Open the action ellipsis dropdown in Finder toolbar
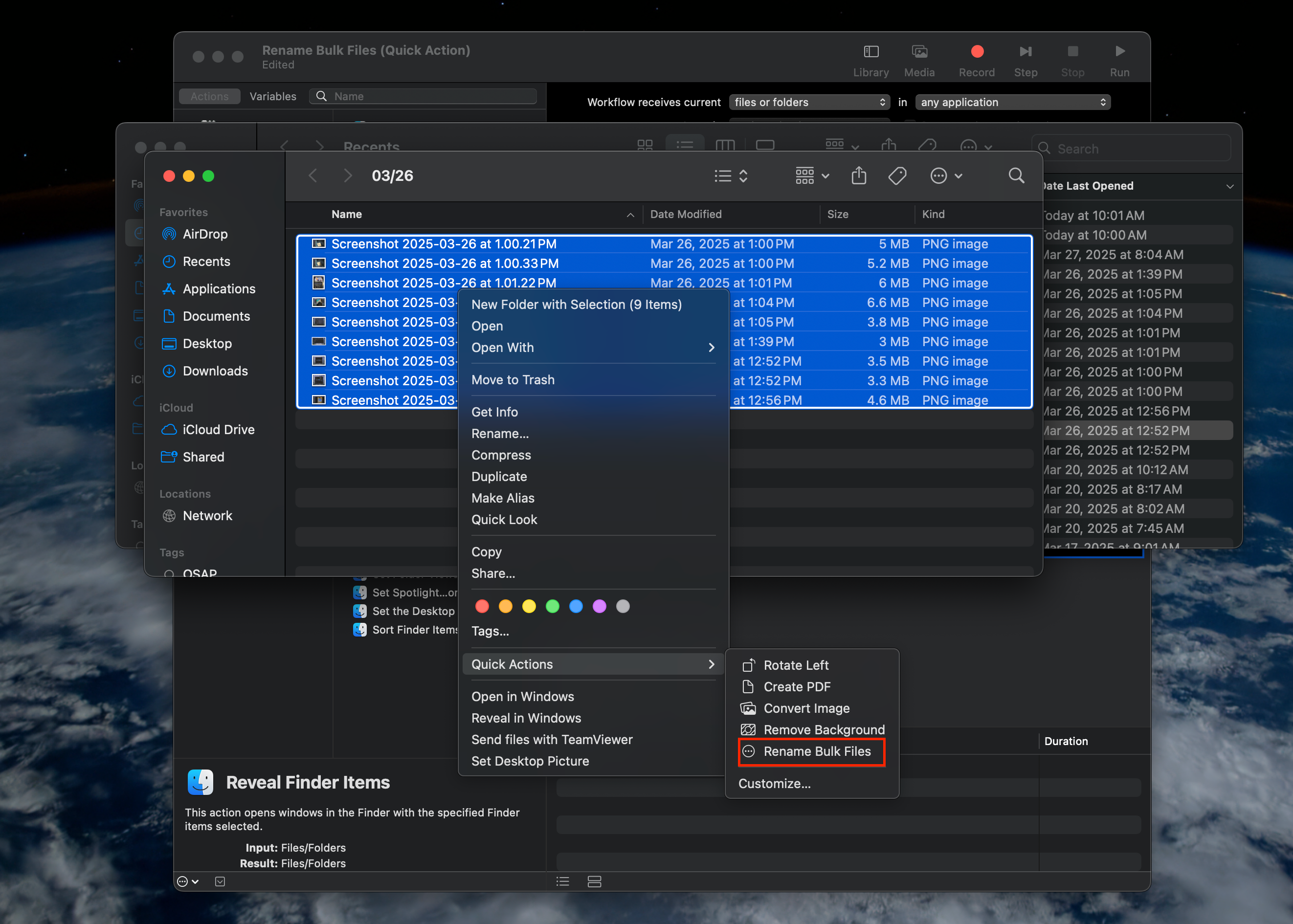Viewport: 1293px width, 924px height. [x=946, y=176]
